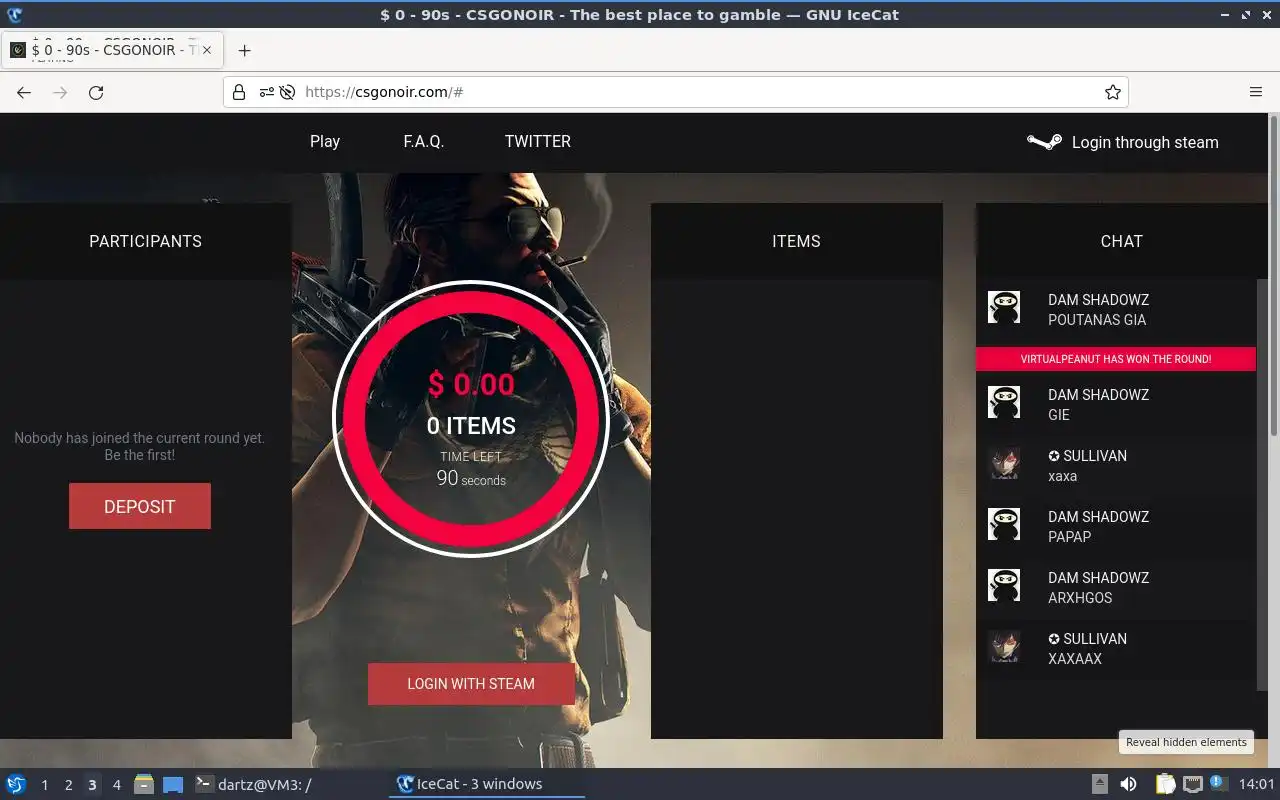
Task: Click Login through steam in the header
Action: [1145, 142]
